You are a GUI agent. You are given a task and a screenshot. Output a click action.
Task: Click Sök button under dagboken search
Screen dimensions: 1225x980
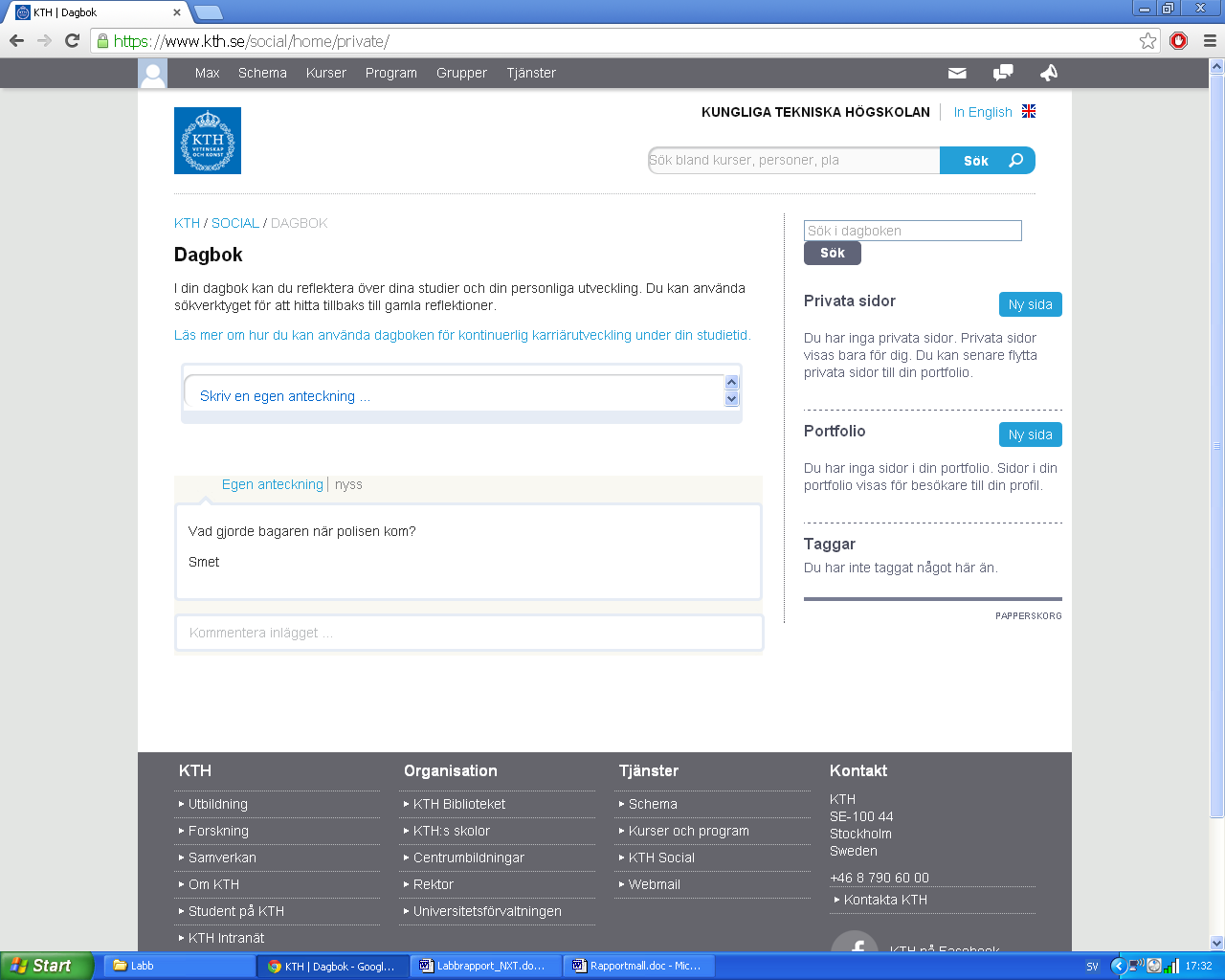833,253
